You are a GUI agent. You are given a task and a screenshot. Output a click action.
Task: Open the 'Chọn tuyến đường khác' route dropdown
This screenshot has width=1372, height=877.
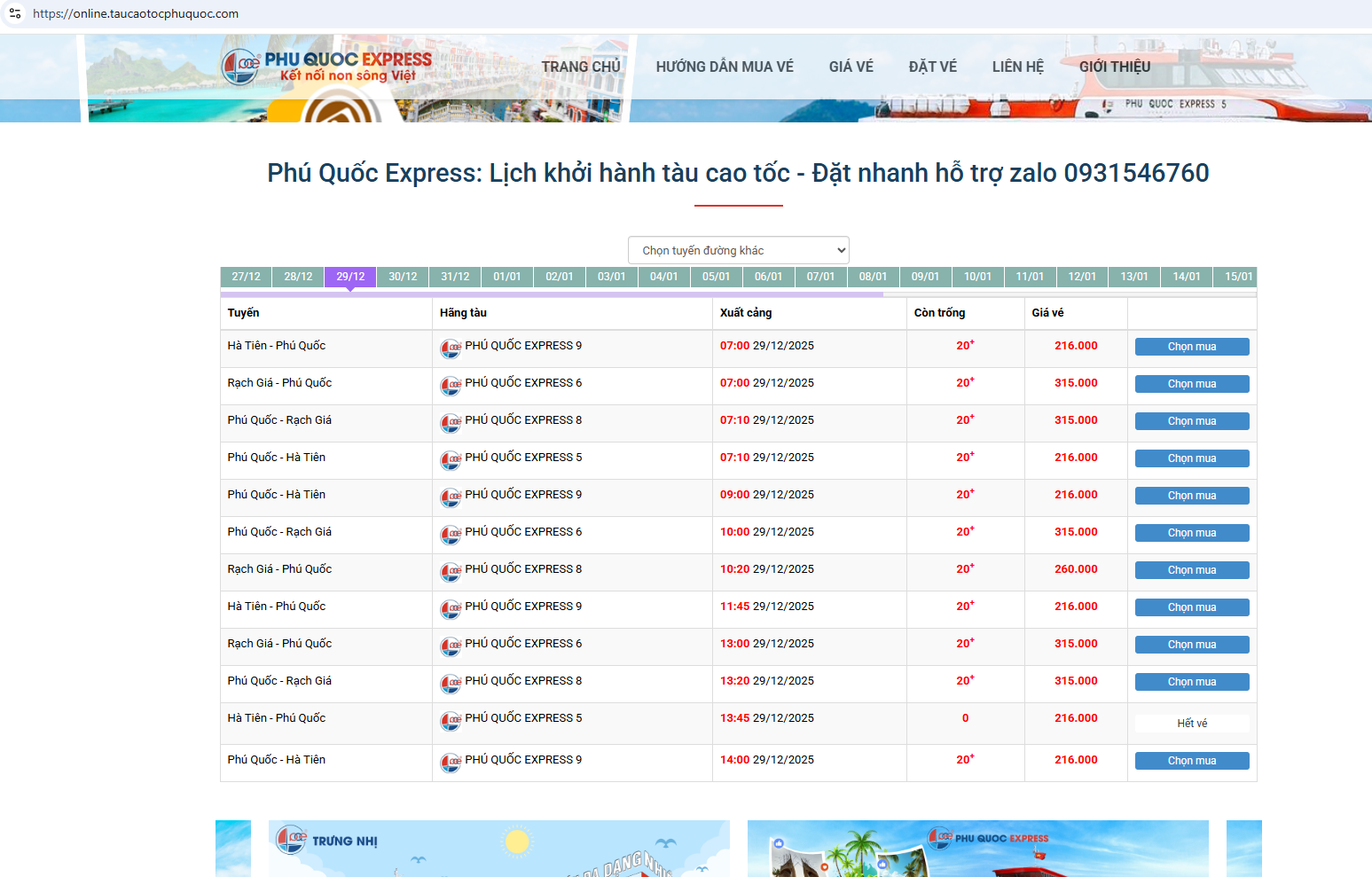[x=738, y=250]
